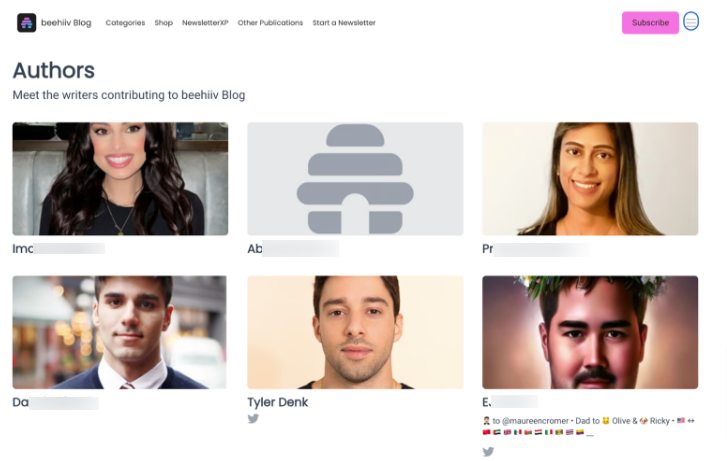Go to Shop in the top navigation
The height and width of the screenshot is (461, 727).
(x=164, y=23)
